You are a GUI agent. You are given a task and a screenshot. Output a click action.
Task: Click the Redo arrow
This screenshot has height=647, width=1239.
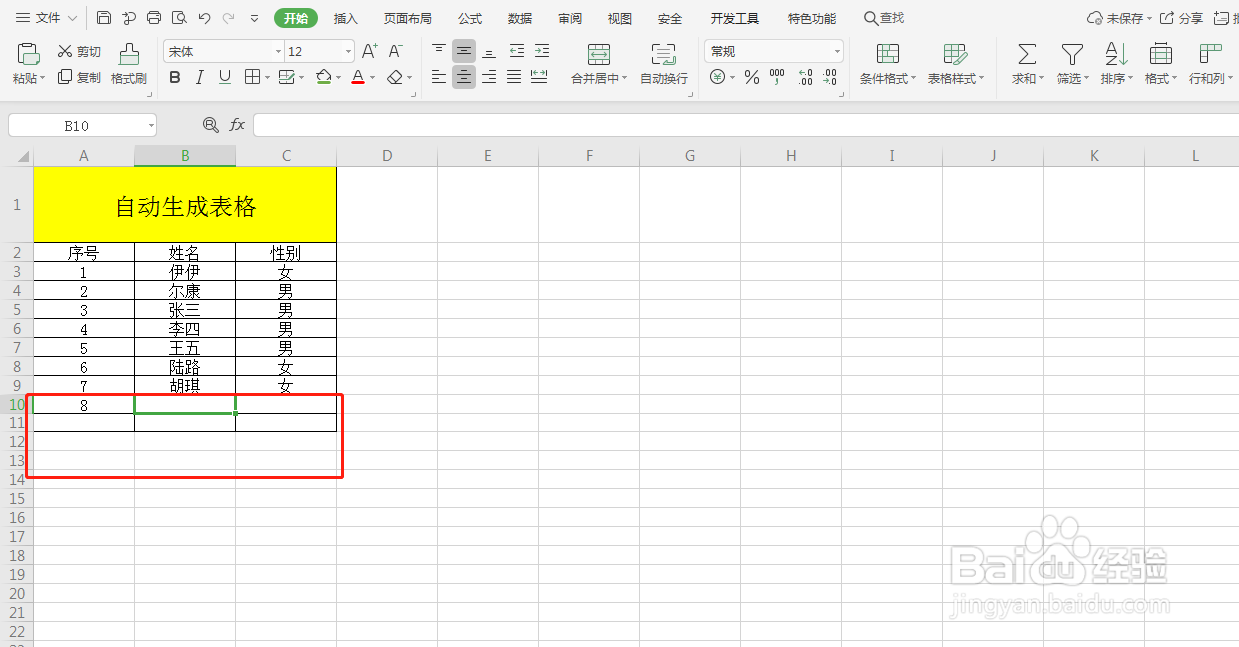(x=229, y=18)
